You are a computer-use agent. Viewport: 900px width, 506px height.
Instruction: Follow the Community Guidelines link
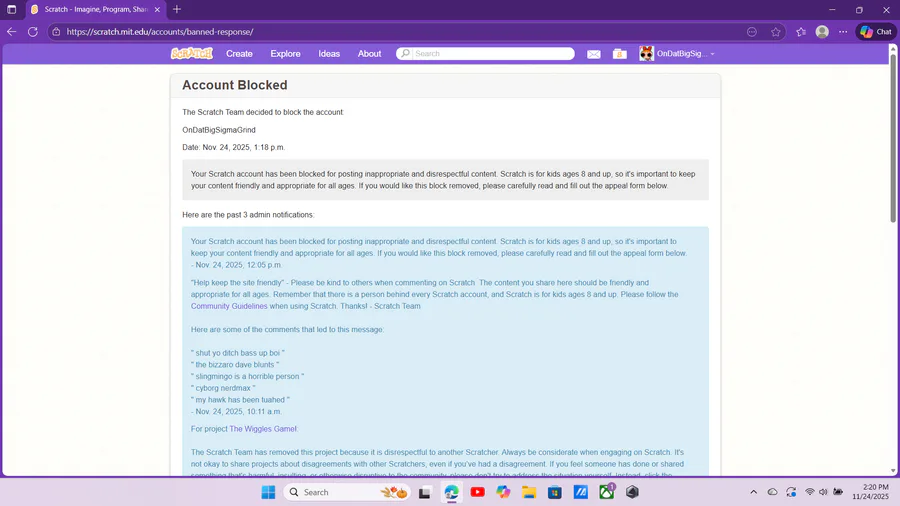pos(229,306)
